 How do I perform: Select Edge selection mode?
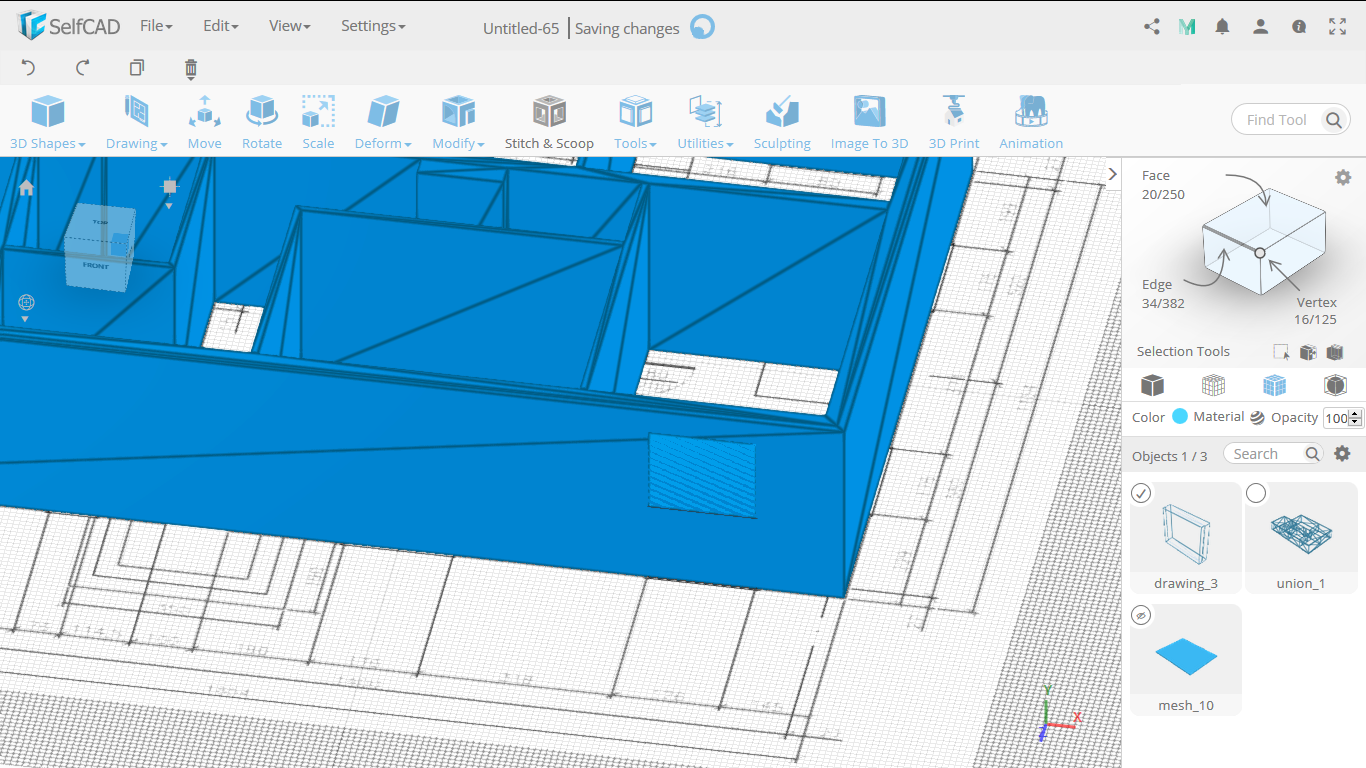[1163, 294]
